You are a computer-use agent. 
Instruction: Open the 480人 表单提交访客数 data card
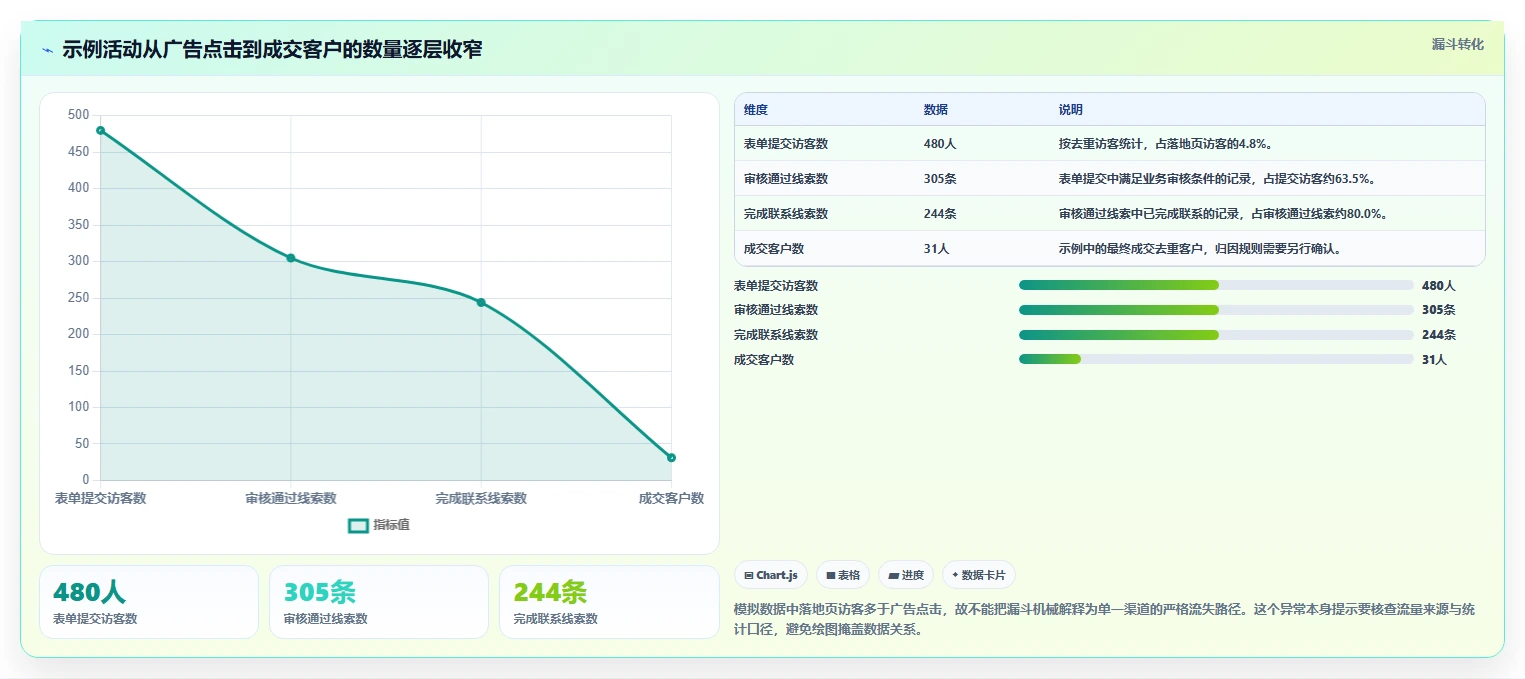149,602
